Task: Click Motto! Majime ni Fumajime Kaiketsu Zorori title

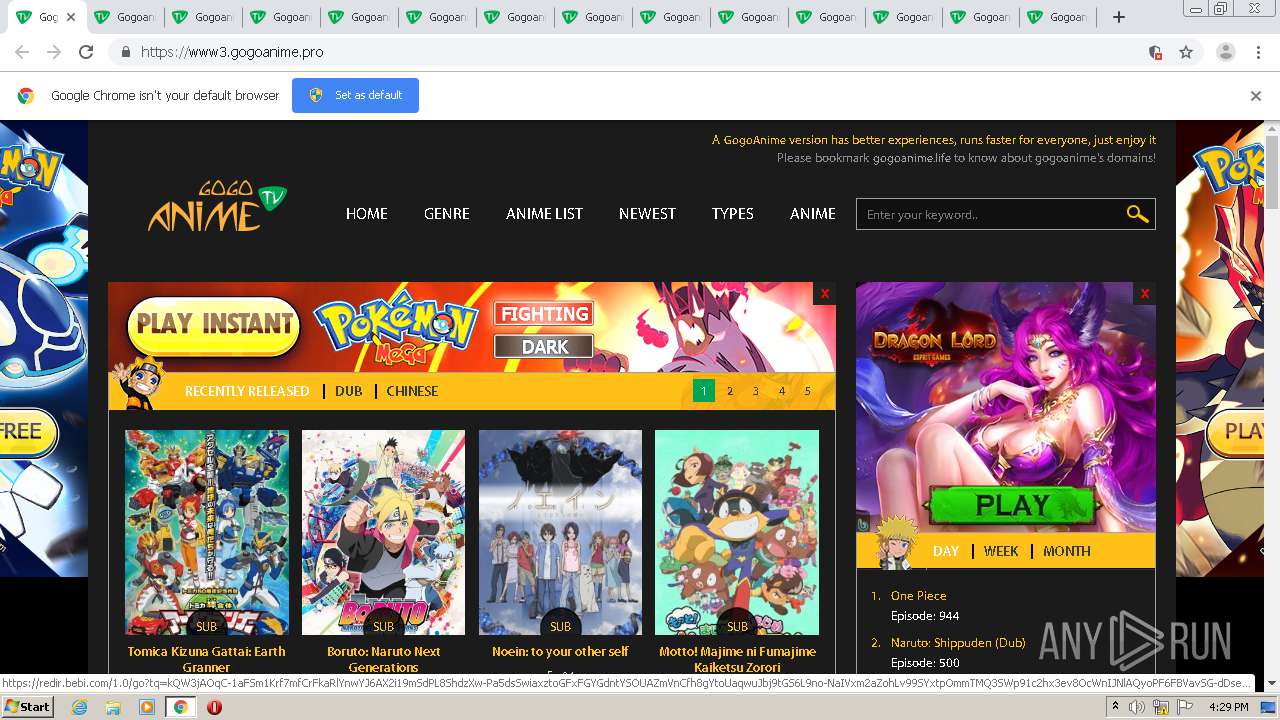Action: tap(737, 659)
